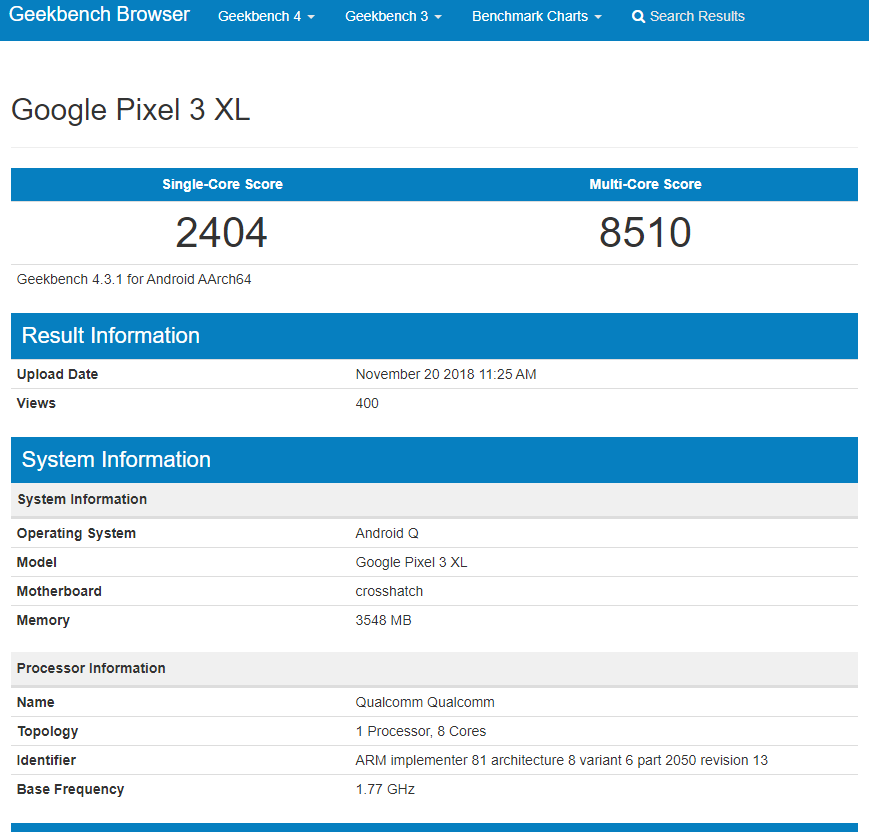The height and width of the screenshot is (832, 869).
Task: Open the Geekbench 4 dropdown menu
Action: click(266, 16)
